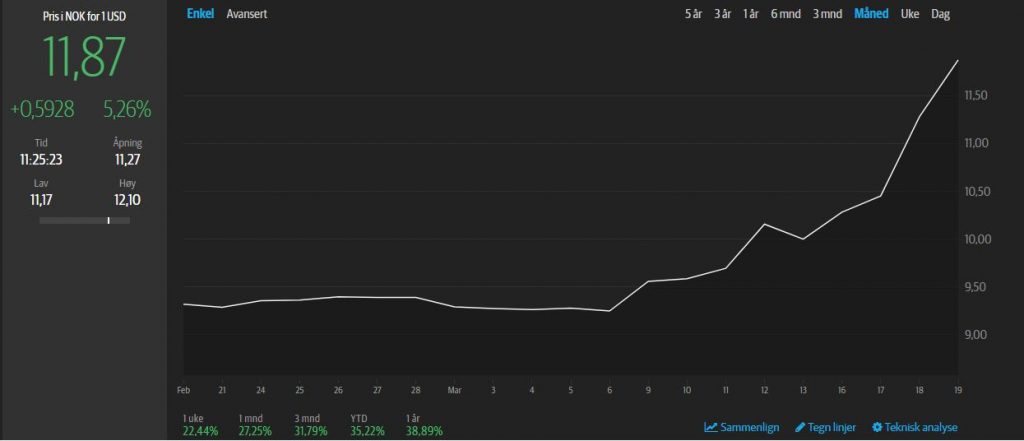Image resolution: width=1024 pixels, height=441 pixels.
Task: Click the low-high range bar indicator
Action: [85, 220]
